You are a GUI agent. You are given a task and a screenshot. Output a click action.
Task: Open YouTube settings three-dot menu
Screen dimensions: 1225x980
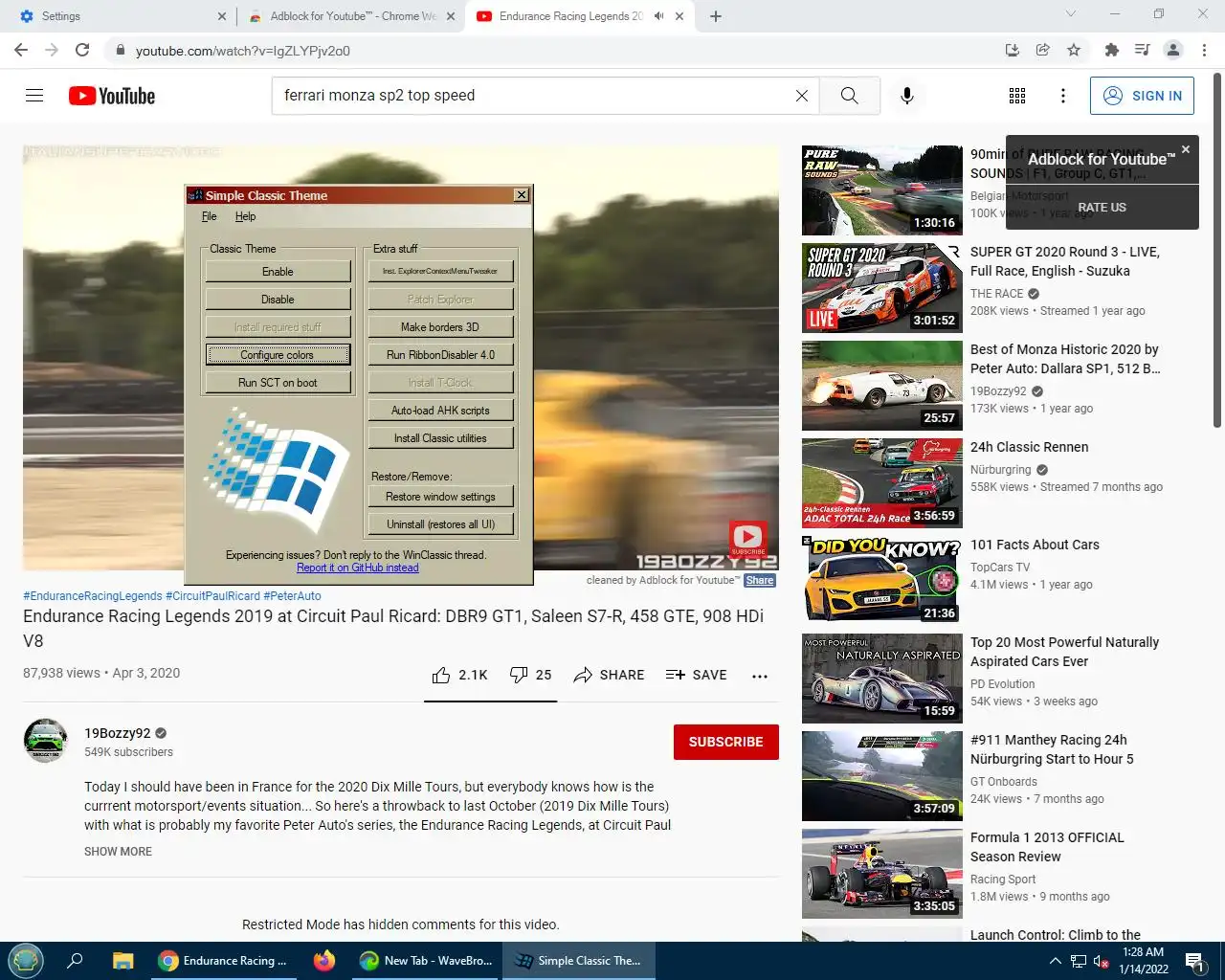click(1063, 96)
